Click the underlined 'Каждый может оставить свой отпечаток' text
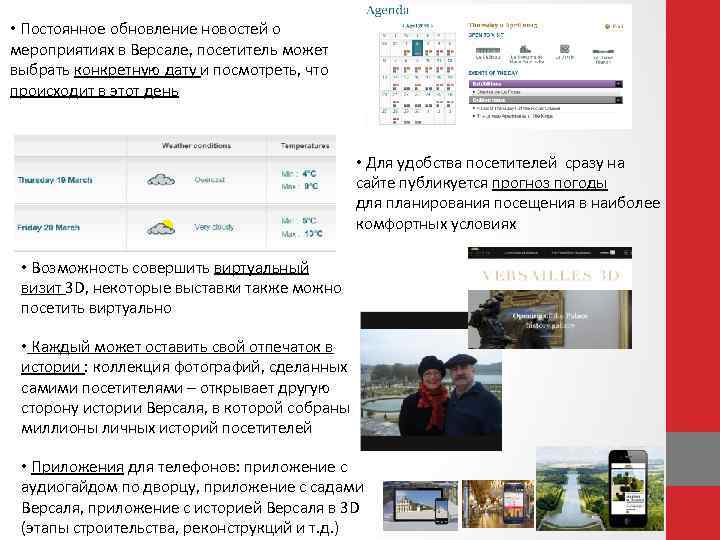The image size is (720, 540). pyautogui.click(x=178, y=347)
